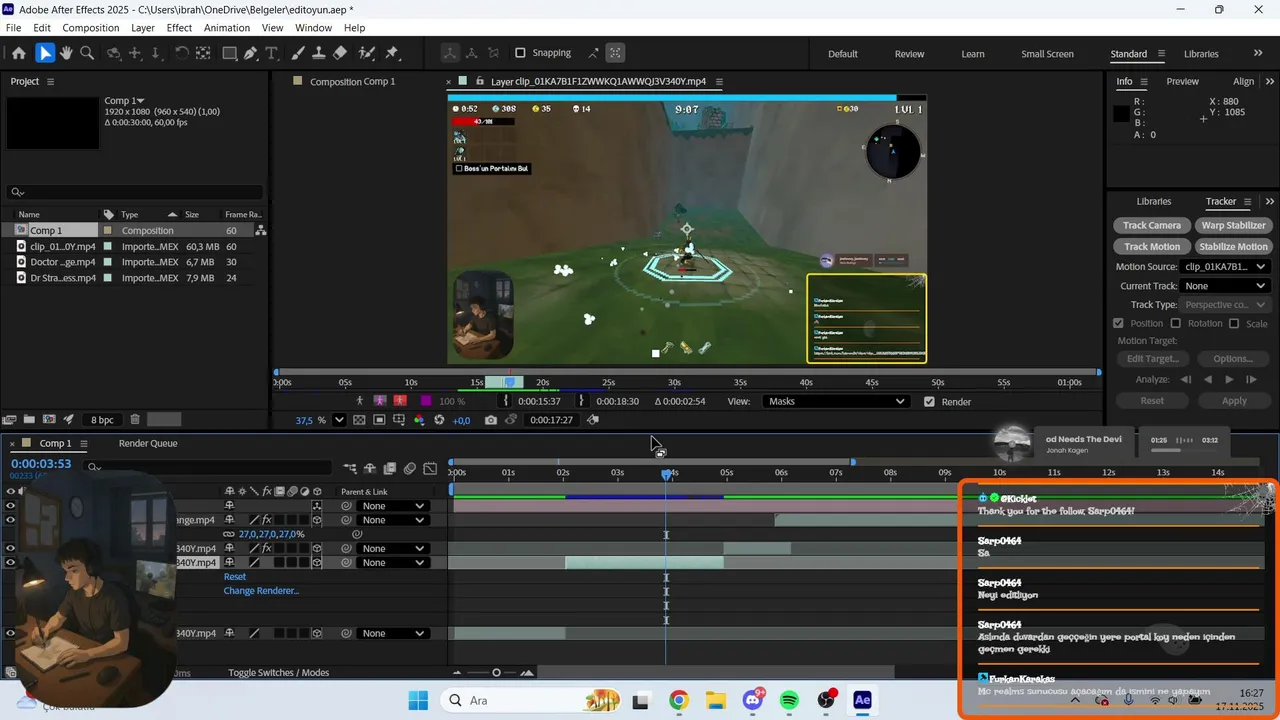Open the Animation menu
The width and height of the screenshot is (1280, 720).
[227, 28]
